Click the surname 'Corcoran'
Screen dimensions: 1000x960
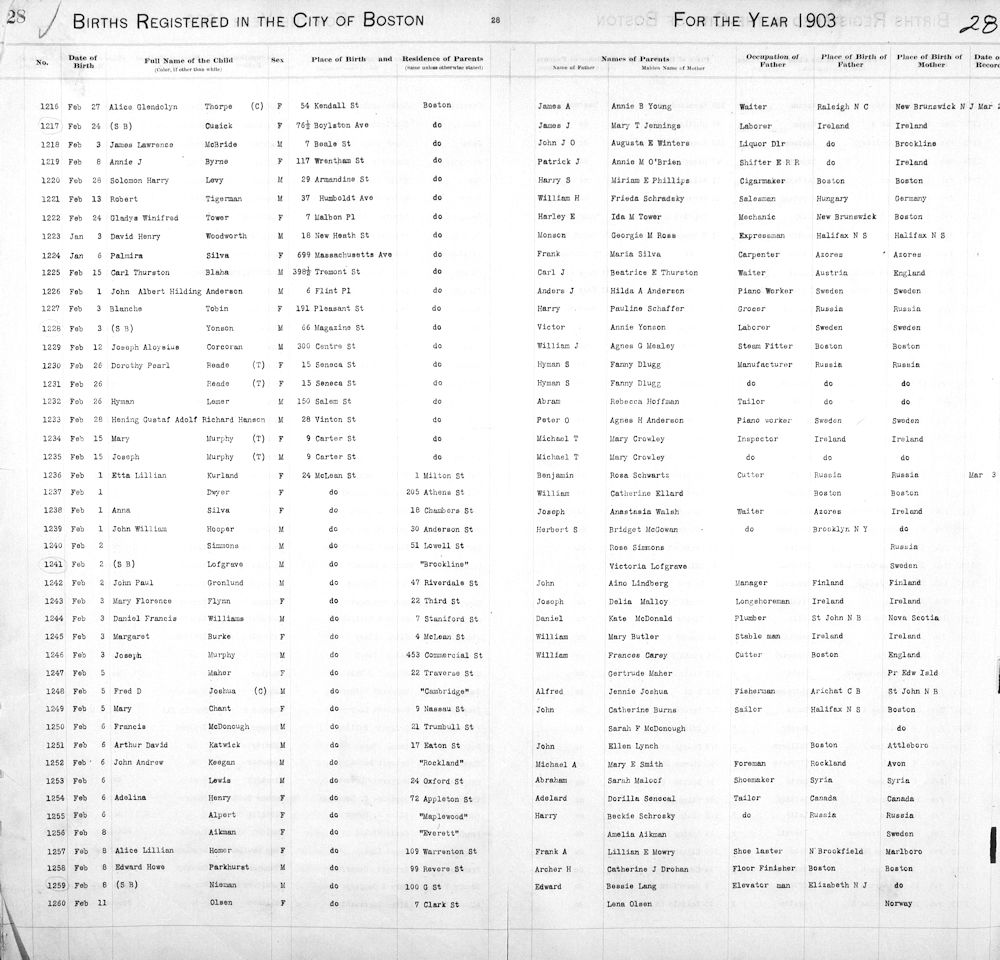click(224, 347)
